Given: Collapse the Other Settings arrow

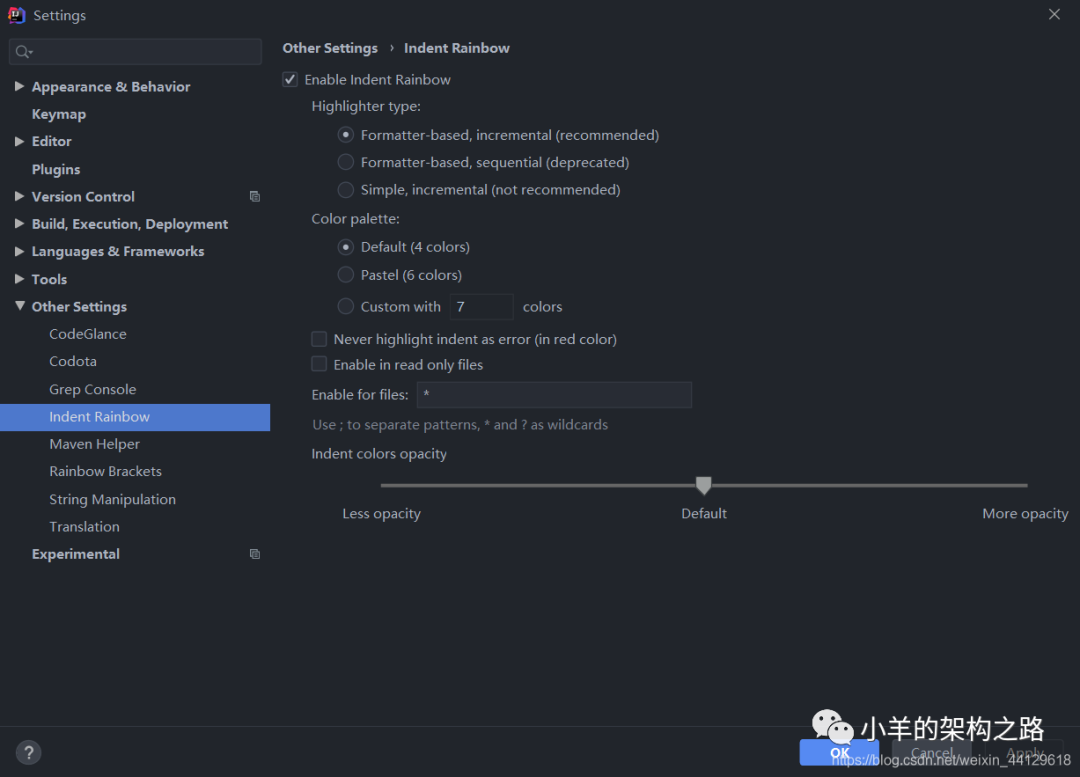Looking at the screenshot, I should pos(19,306).
